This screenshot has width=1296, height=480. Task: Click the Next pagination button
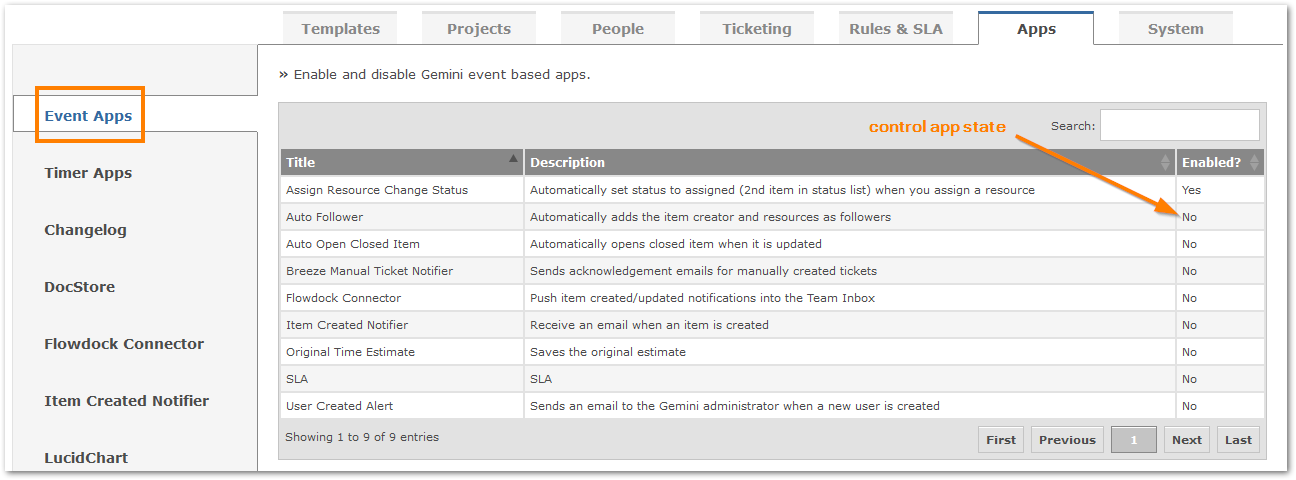coord(1187,440)
